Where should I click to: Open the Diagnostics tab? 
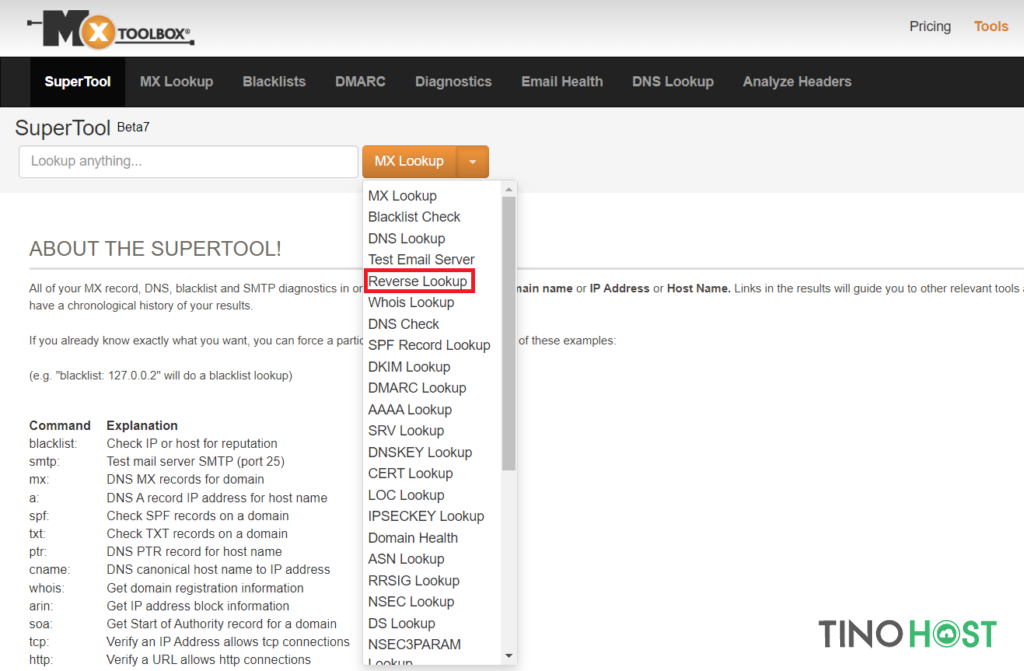click(x=453, y=82)
